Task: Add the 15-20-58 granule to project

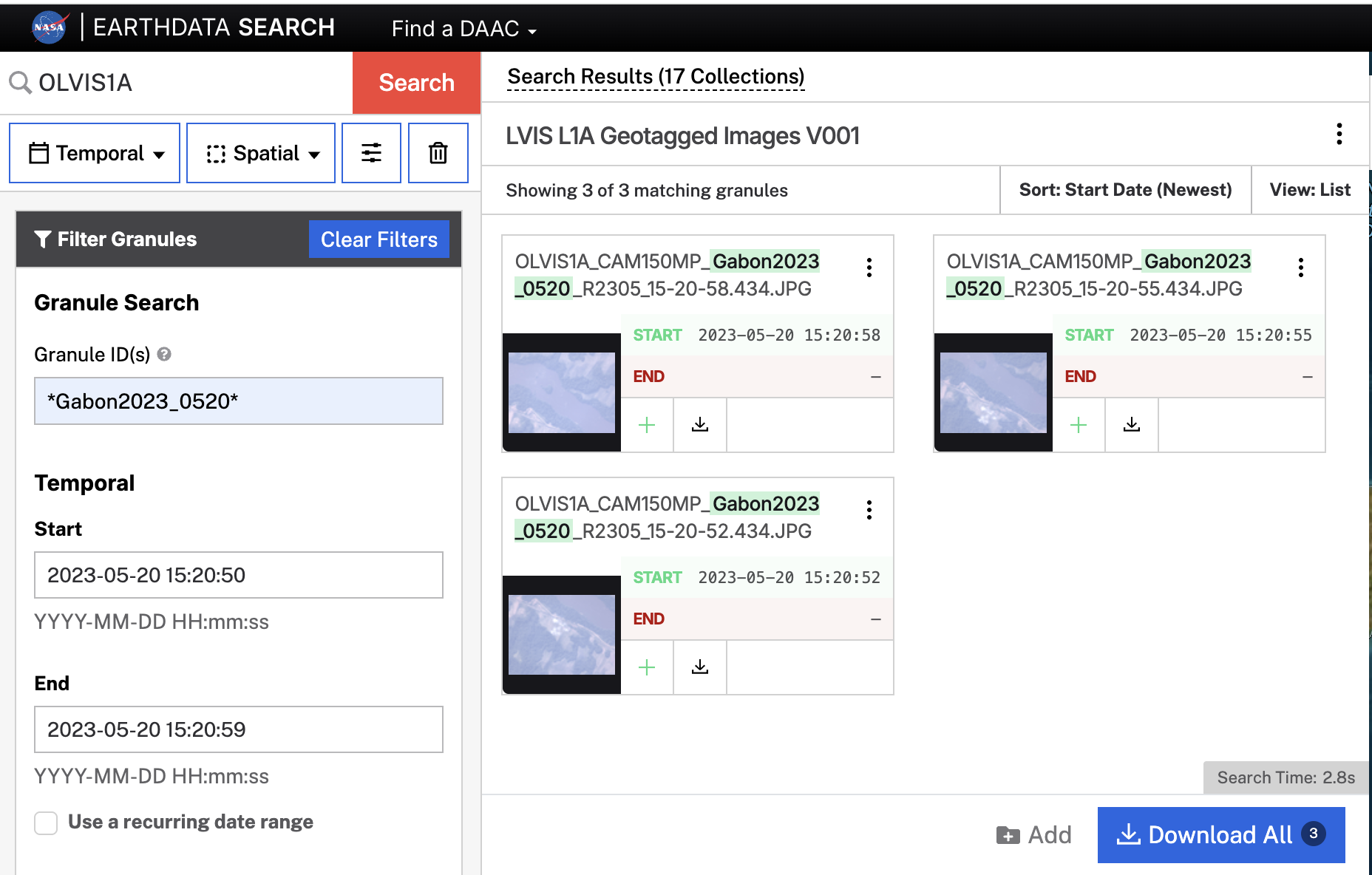Action: pyautogui.click(x=647, y=425)
